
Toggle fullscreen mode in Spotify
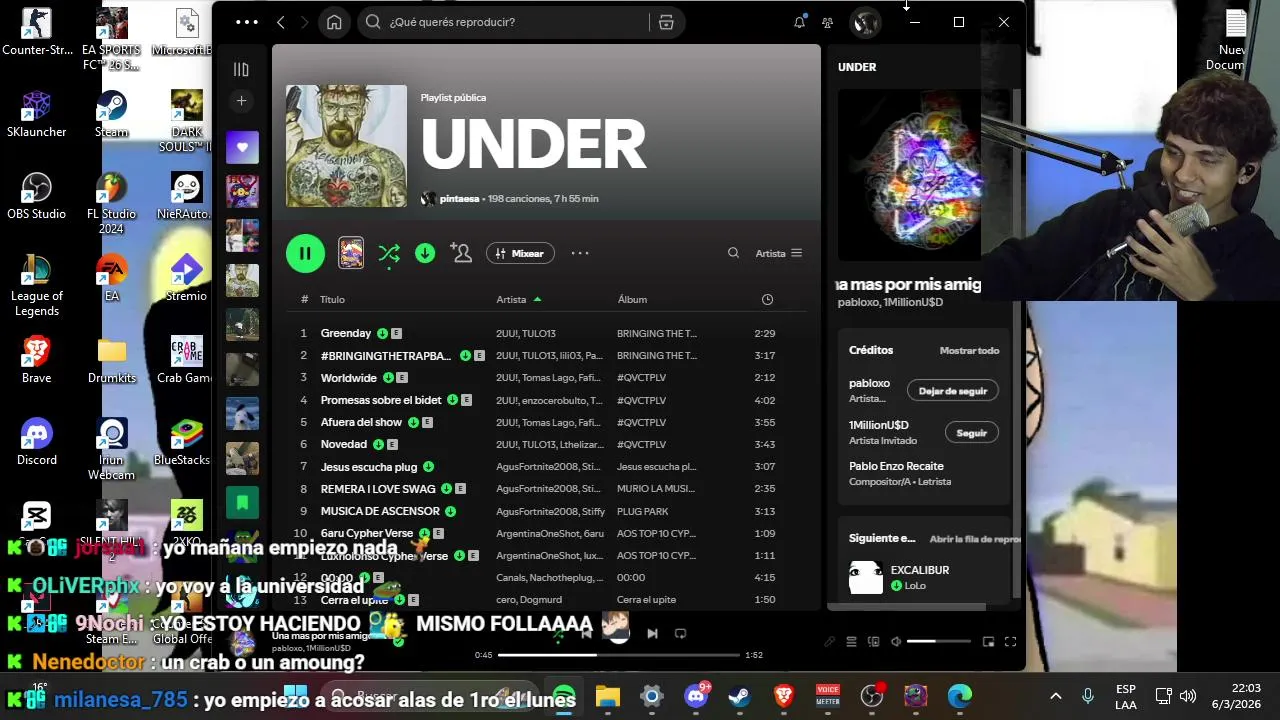click(x=1010, y=642)
